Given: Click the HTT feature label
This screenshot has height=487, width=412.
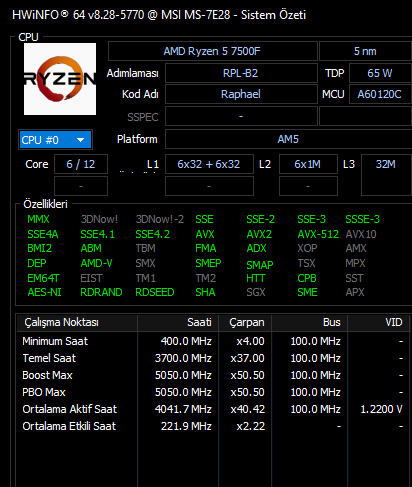Looking at the screenshot, I should [x=256, y=278].
